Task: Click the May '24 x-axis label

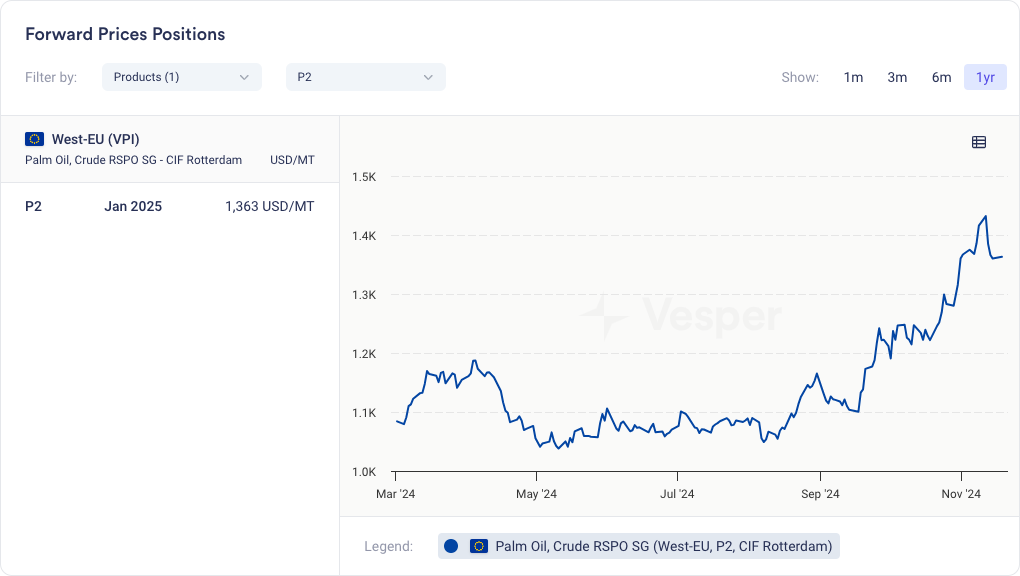Action: (x=537, y=494)
